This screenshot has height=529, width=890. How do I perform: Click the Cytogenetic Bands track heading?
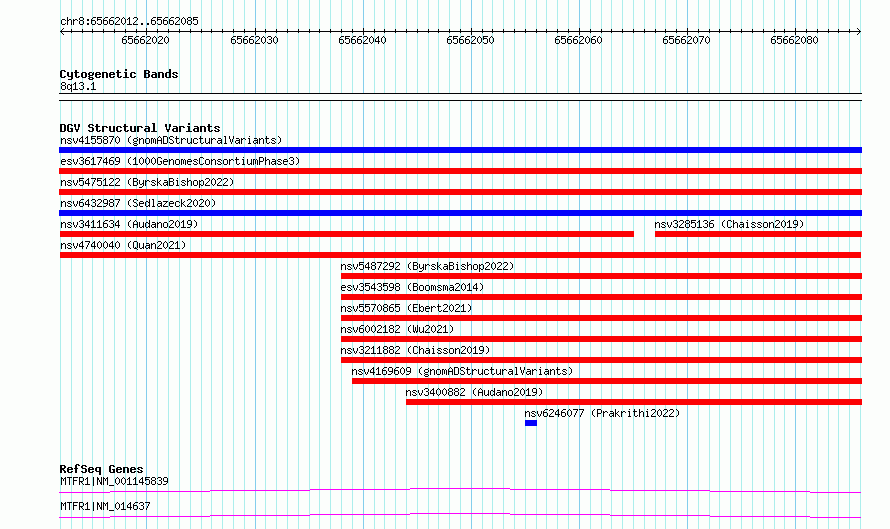pyautogui.click(x=119, y=74)
